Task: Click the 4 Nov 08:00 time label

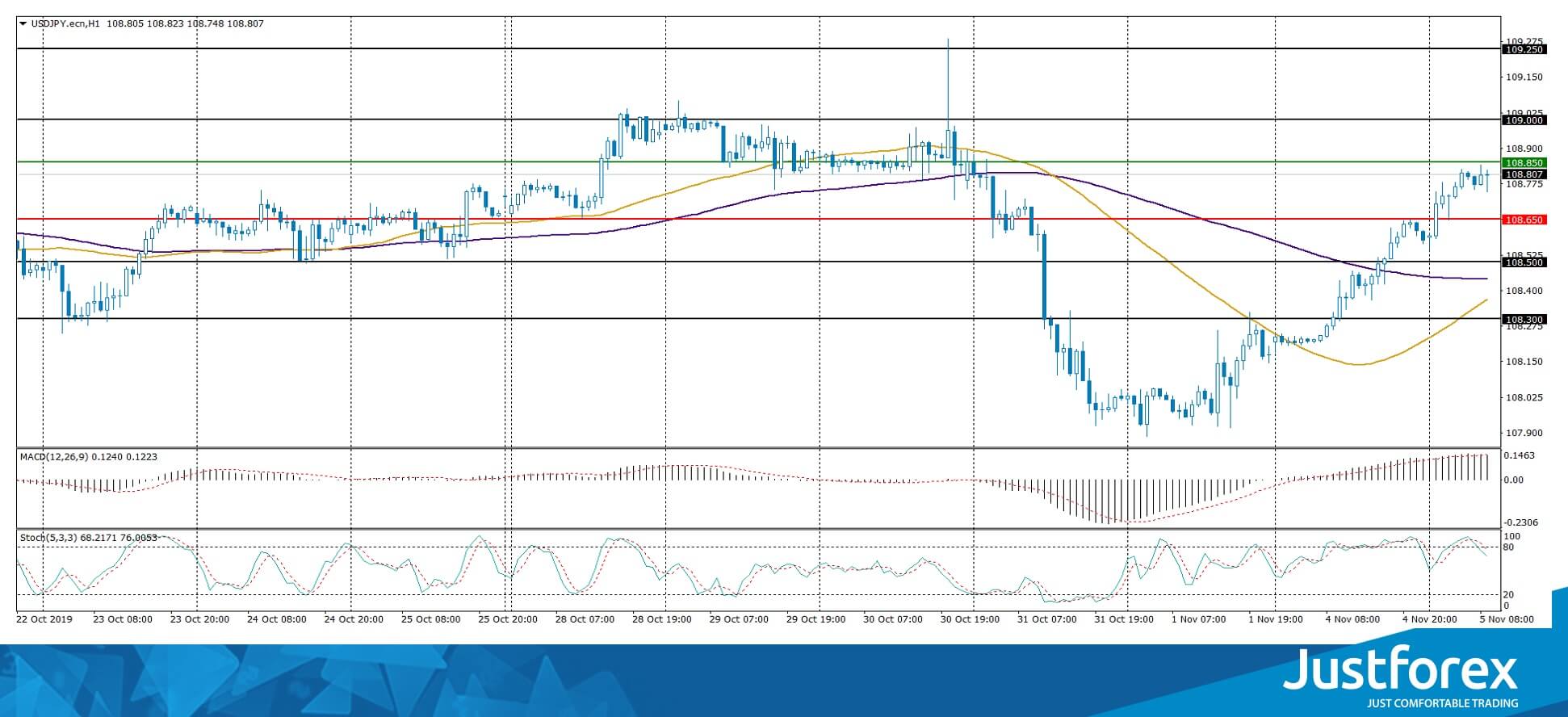Action: tap(1352, 619)
